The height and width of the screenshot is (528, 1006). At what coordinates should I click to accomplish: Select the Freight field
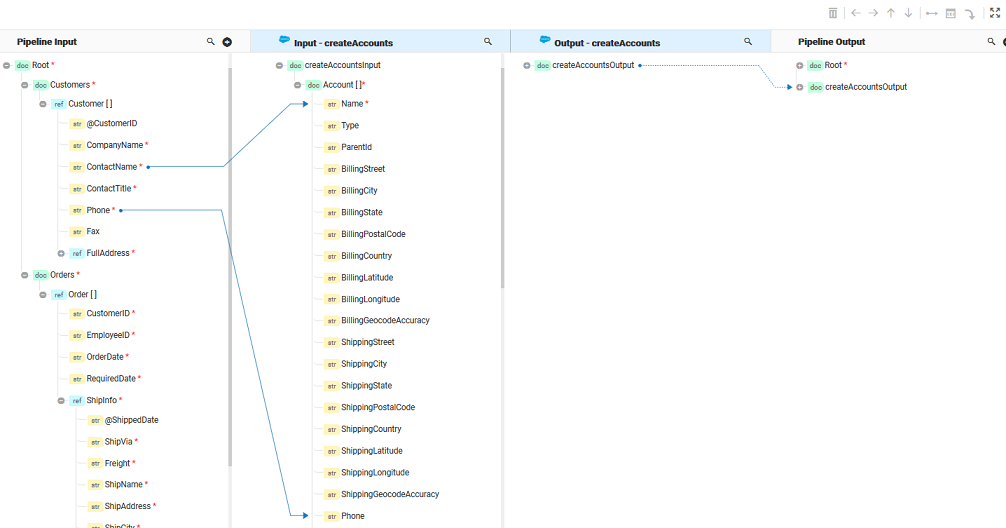[117, 463]
